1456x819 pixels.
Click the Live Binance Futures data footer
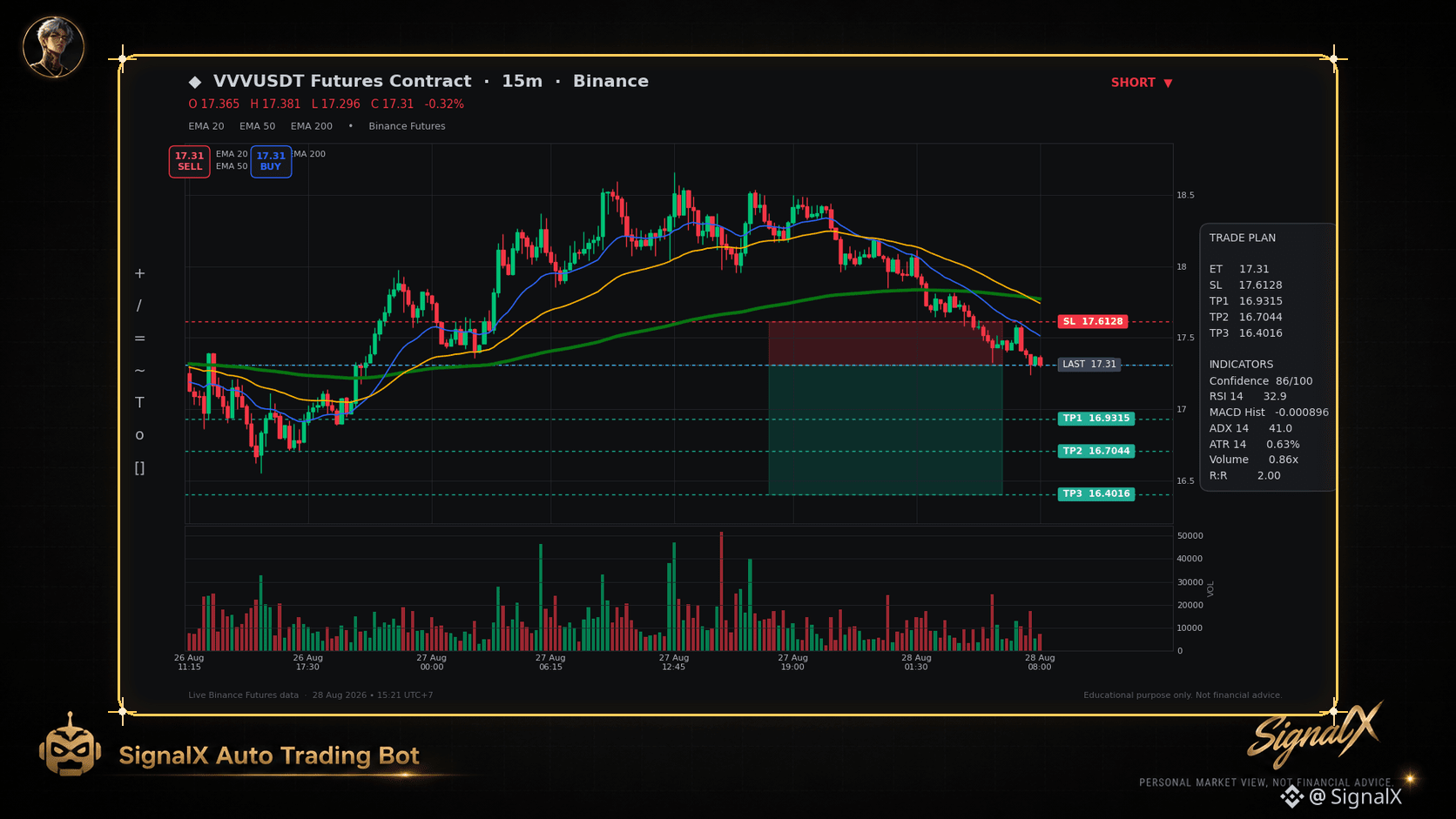[x=244, y=695]
